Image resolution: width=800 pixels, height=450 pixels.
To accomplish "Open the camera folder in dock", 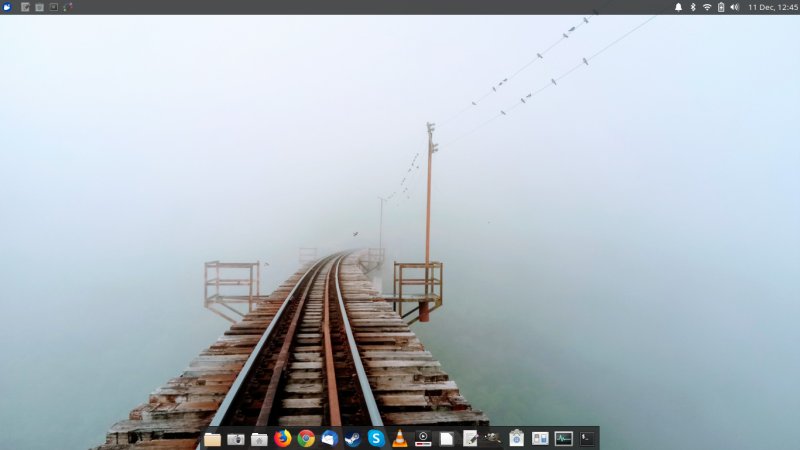I will [x=236, y=438].
